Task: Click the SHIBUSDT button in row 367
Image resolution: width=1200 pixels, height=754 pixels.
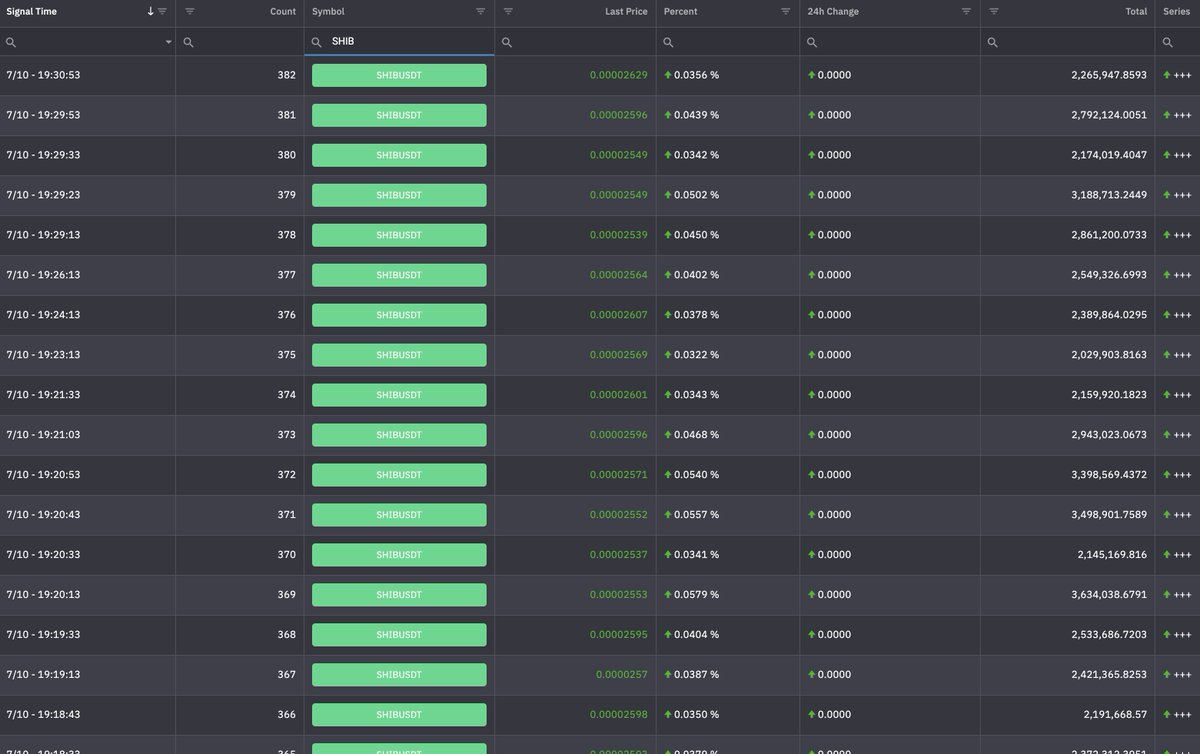Action: (x=399, y=675)
